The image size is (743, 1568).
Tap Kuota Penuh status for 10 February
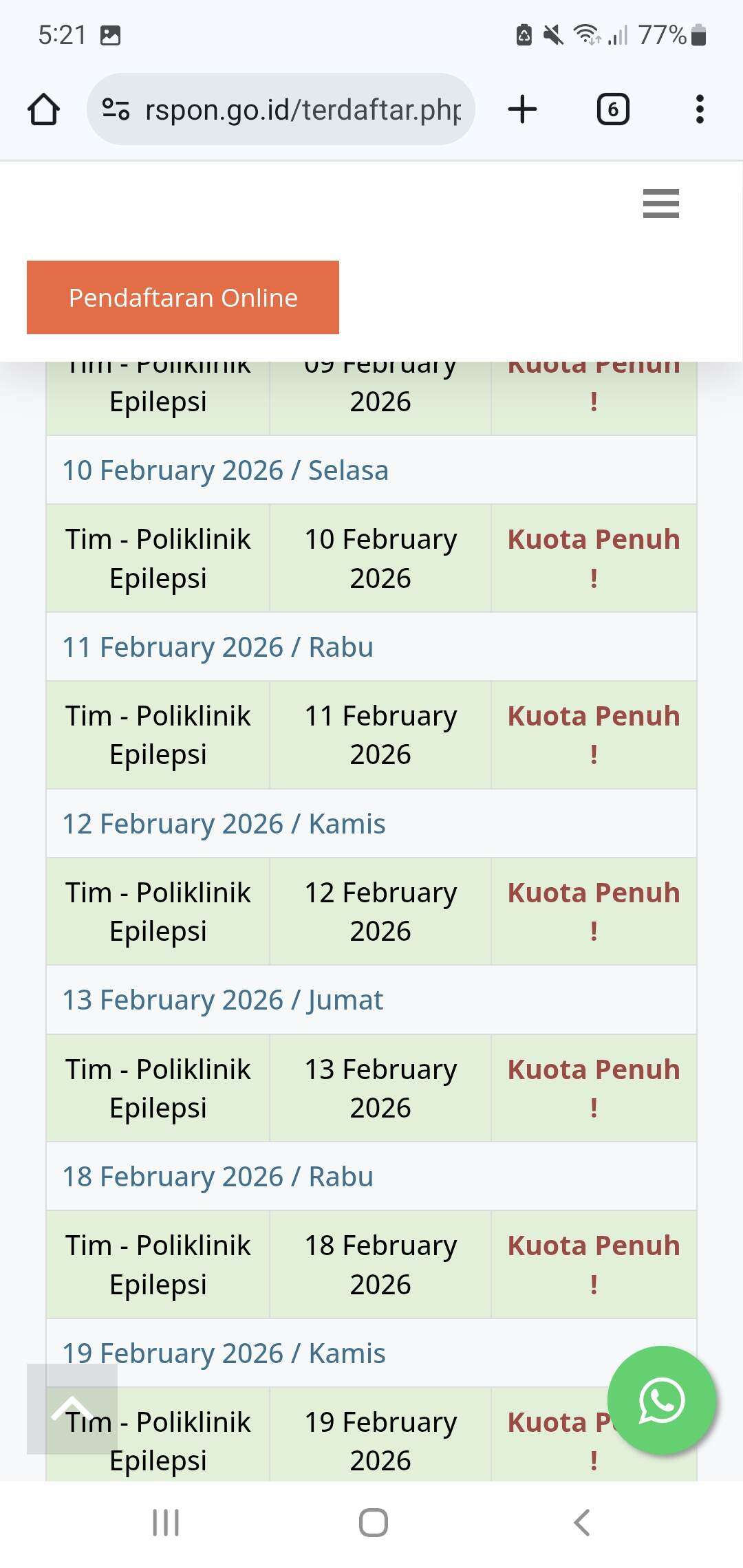[x=594, y=558]
